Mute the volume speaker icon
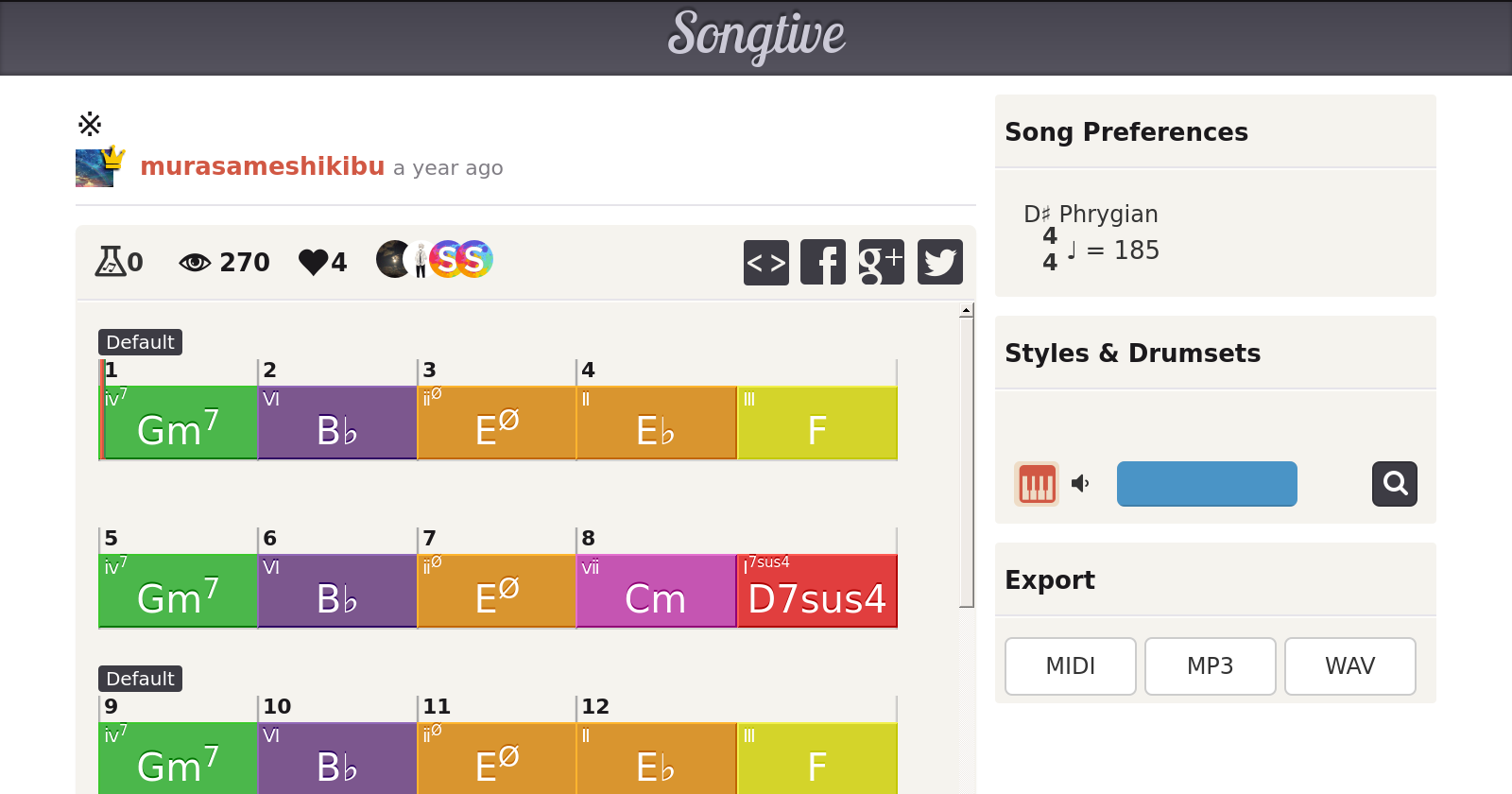This screenshot has width=1512, height=794. pos(1080,484)
